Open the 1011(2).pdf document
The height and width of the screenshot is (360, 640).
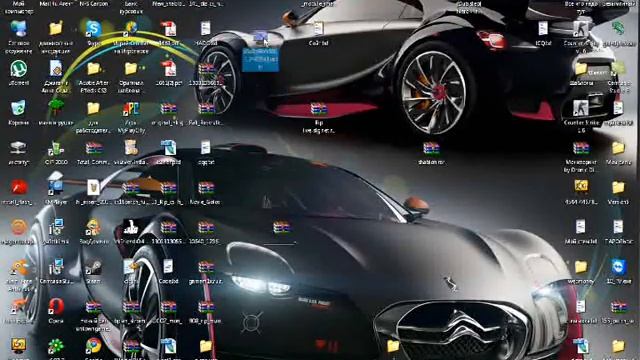169,69
